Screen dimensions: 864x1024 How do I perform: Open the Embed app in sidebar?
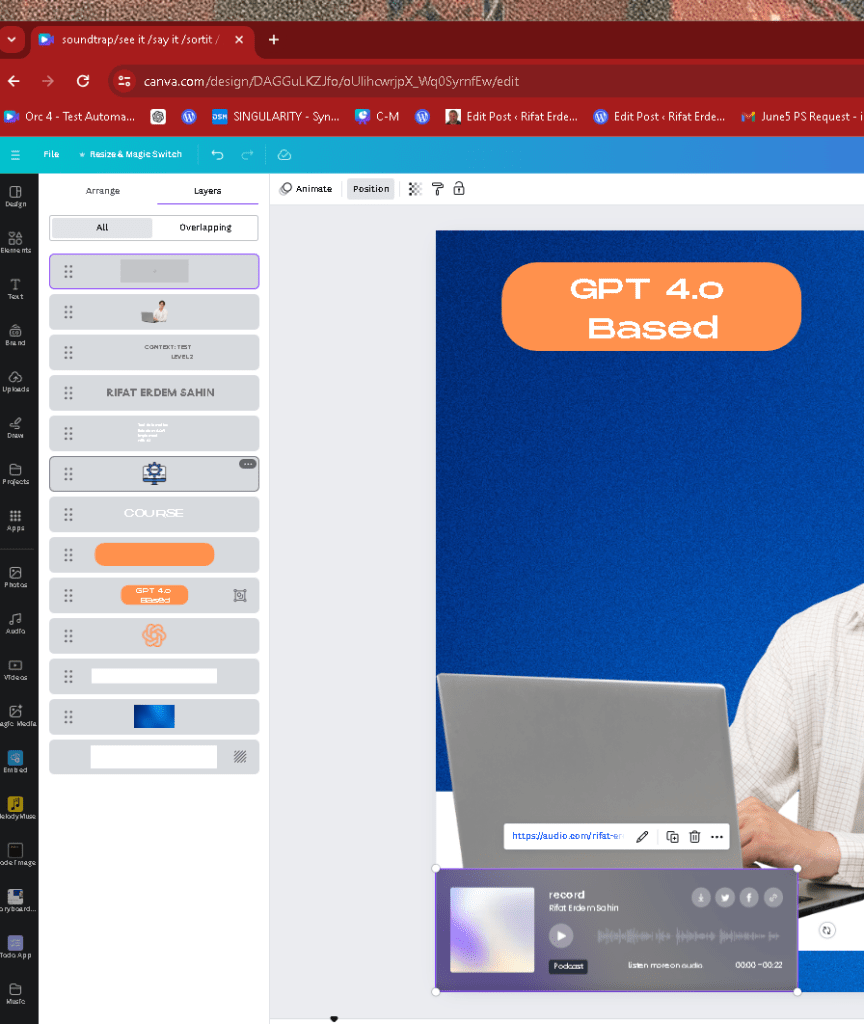point(16,762)
